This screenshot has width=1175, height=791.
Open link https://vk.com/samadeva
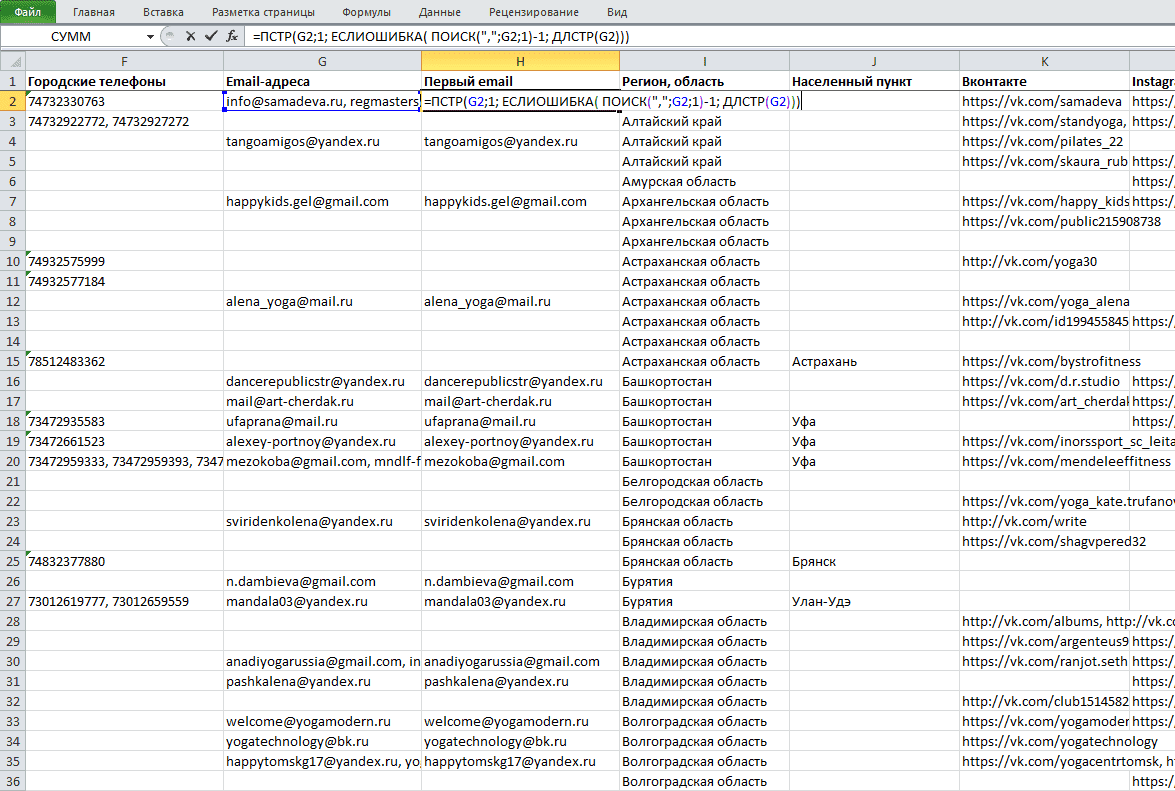pos(1042,101)
